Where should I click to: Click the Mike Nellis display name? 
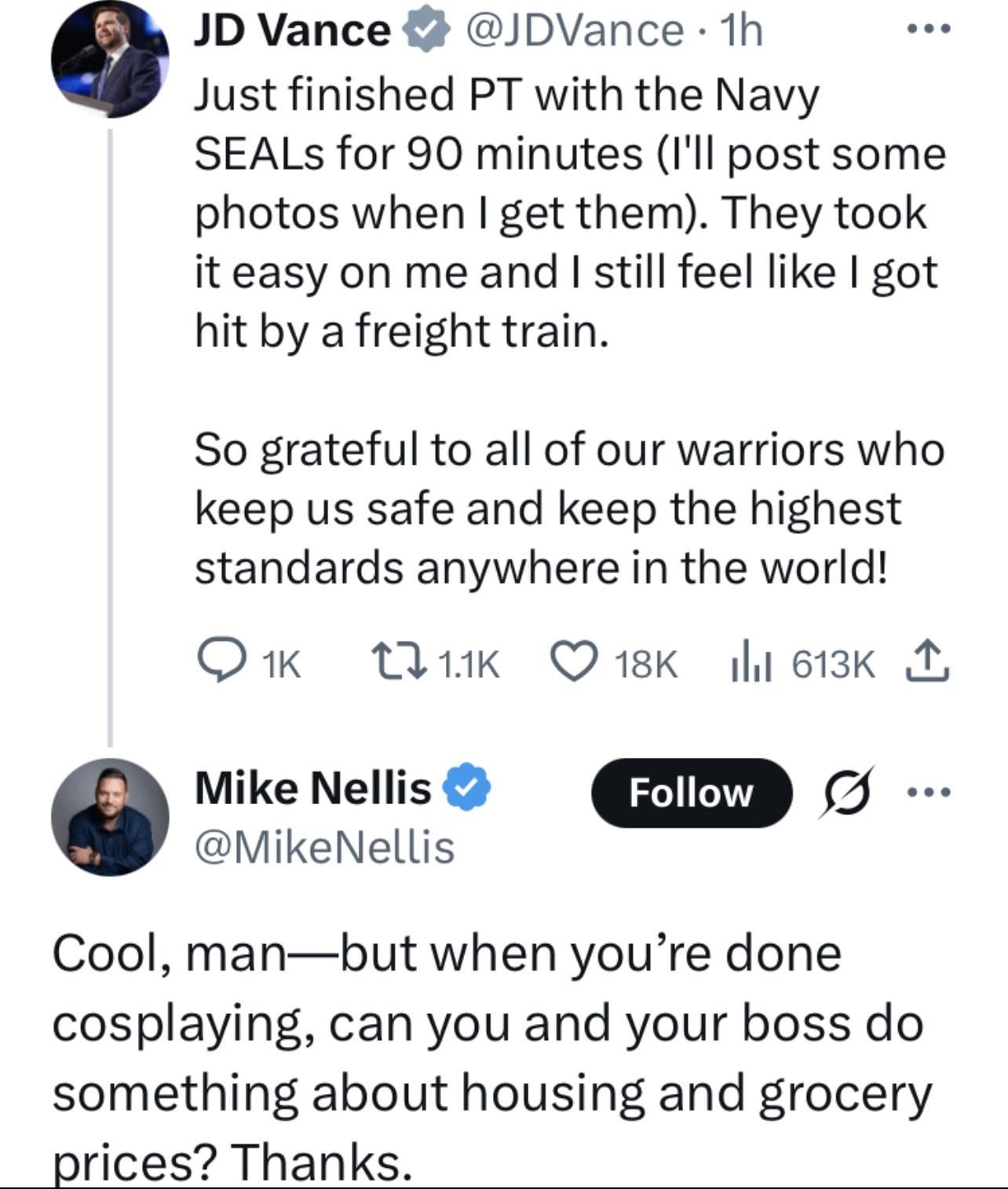312,788
